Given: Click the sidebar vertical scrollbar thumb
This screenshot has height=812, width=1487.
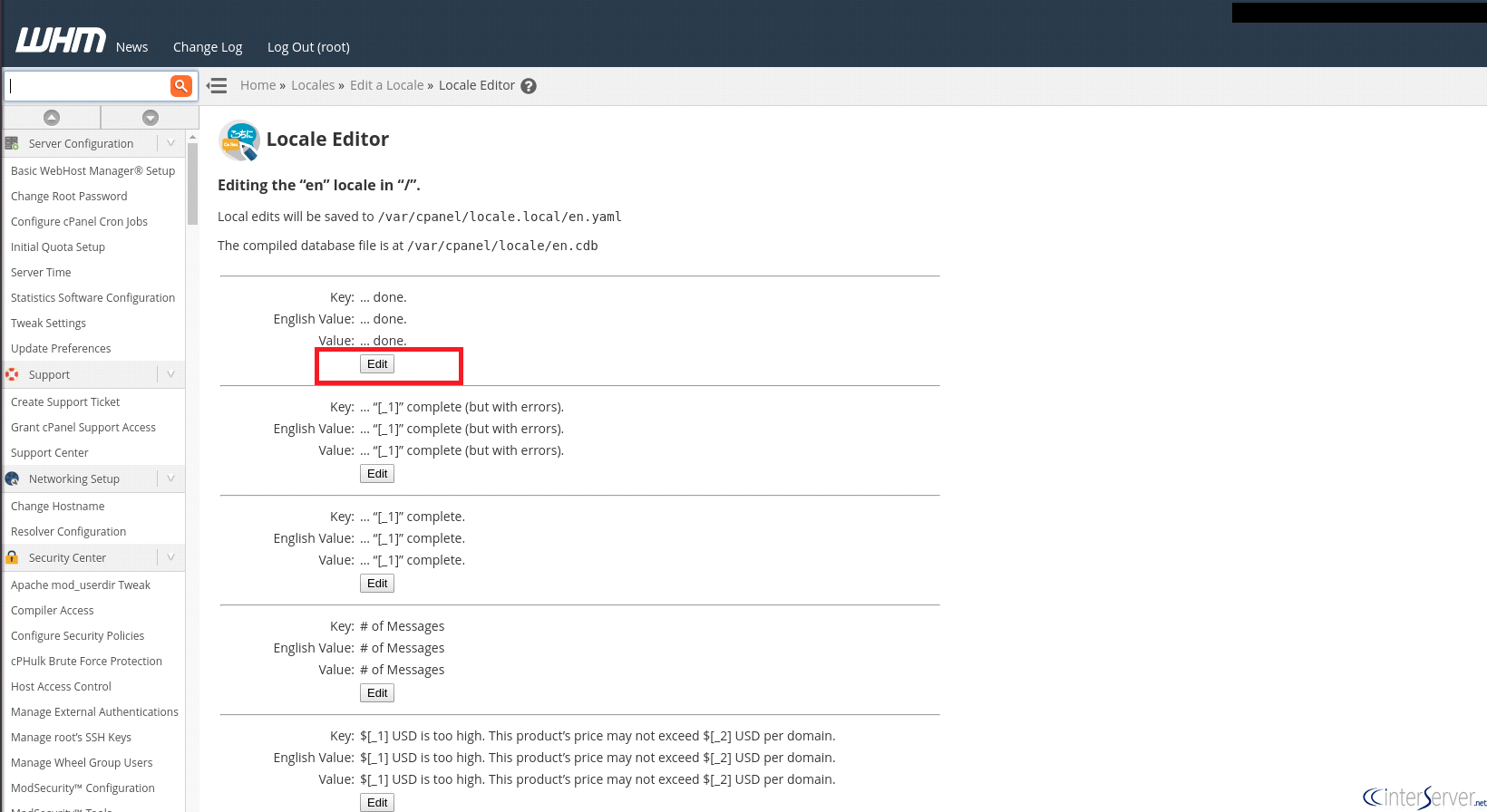Looking at the screenshot, I should pos(192,184).
